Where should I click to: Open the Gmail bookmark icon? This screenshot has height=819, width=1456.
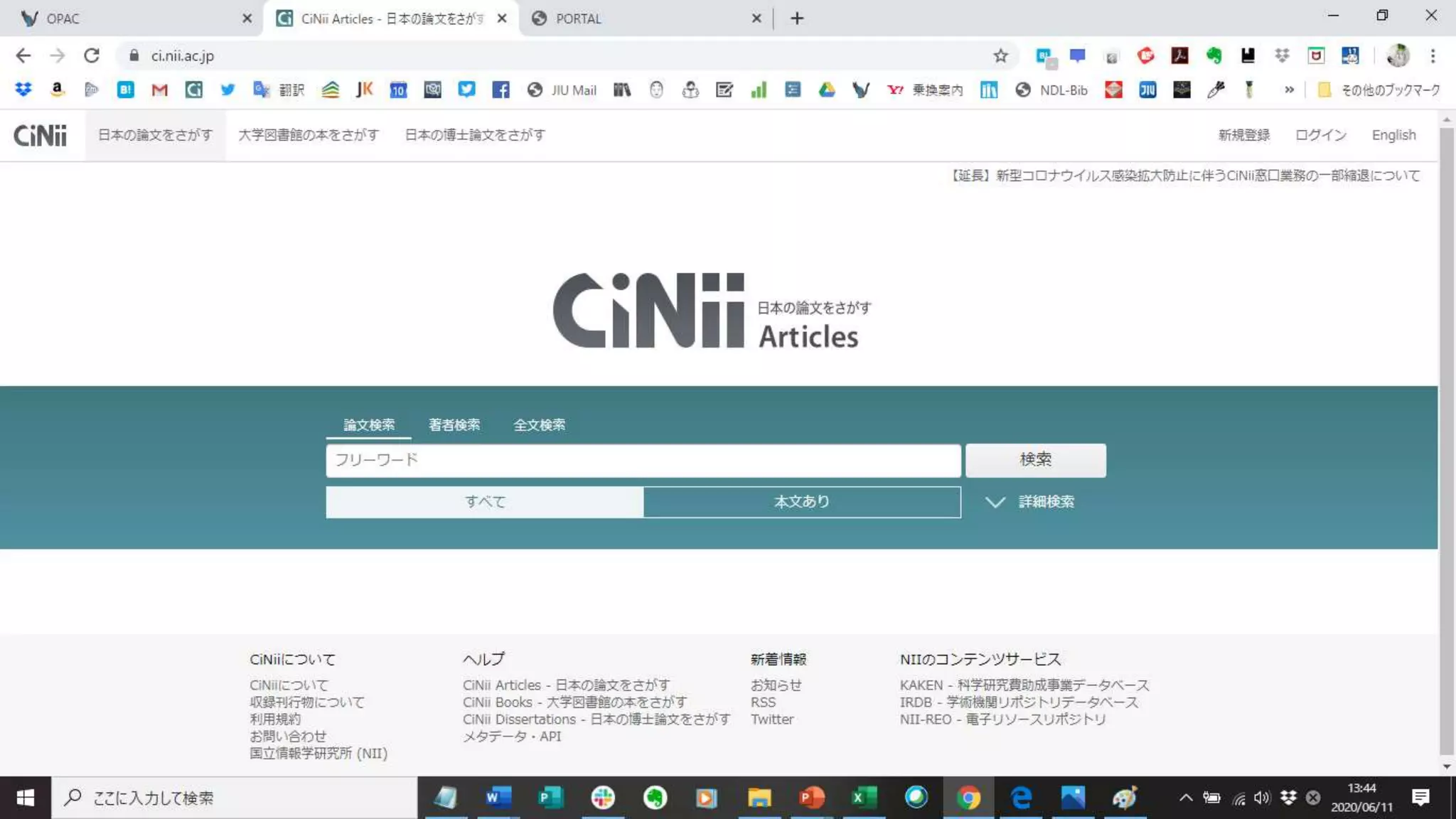159,90
